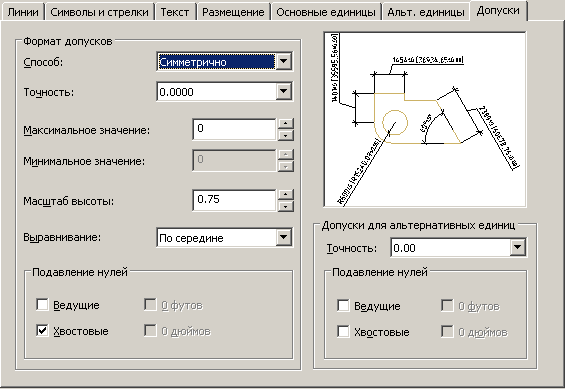
Task: Increase Максимальное значение with up arrow
Action: tap(285, 124)
